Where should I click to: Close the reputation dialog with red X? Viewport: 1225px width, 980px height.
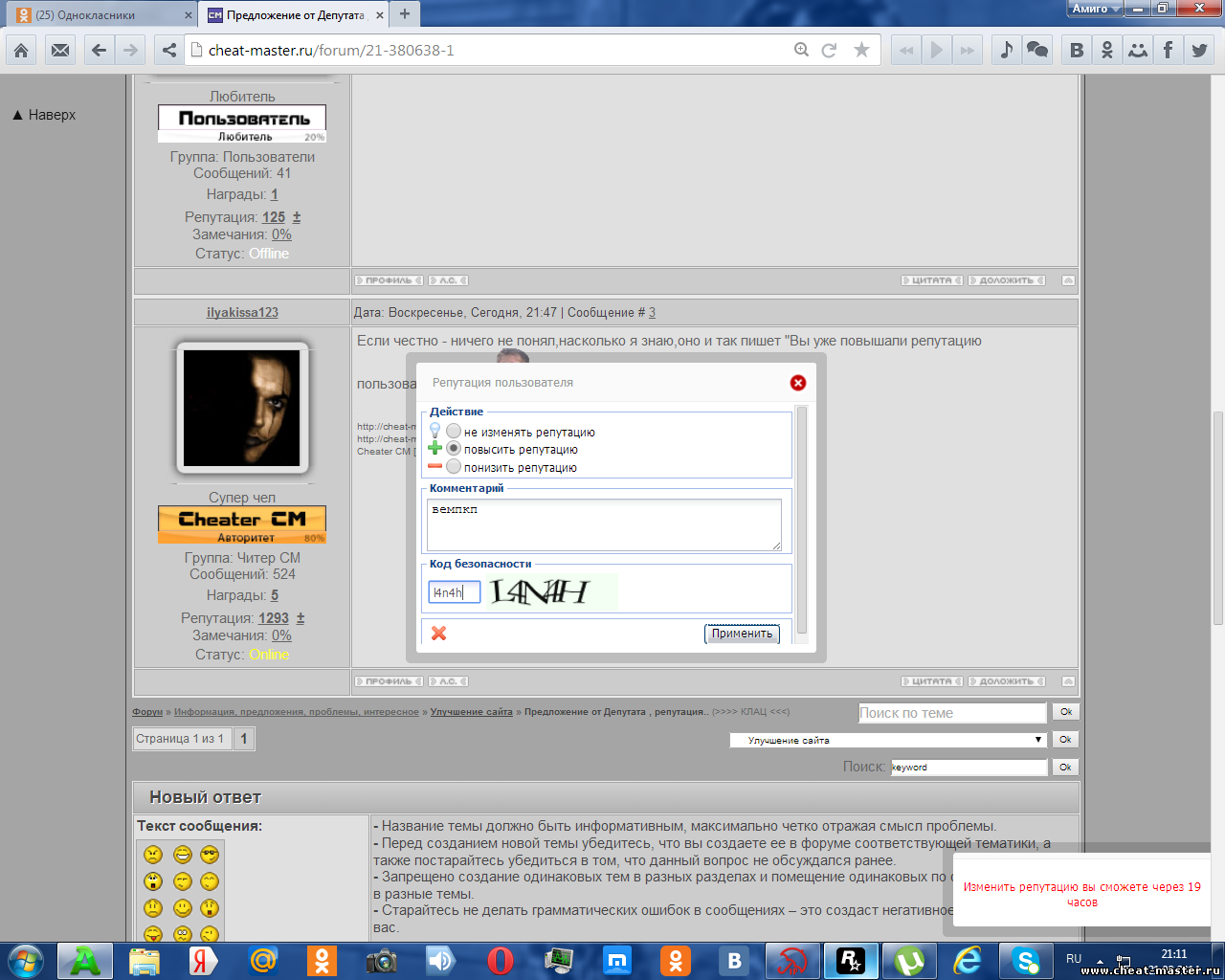pyautogui.click(x=797, y=383)
